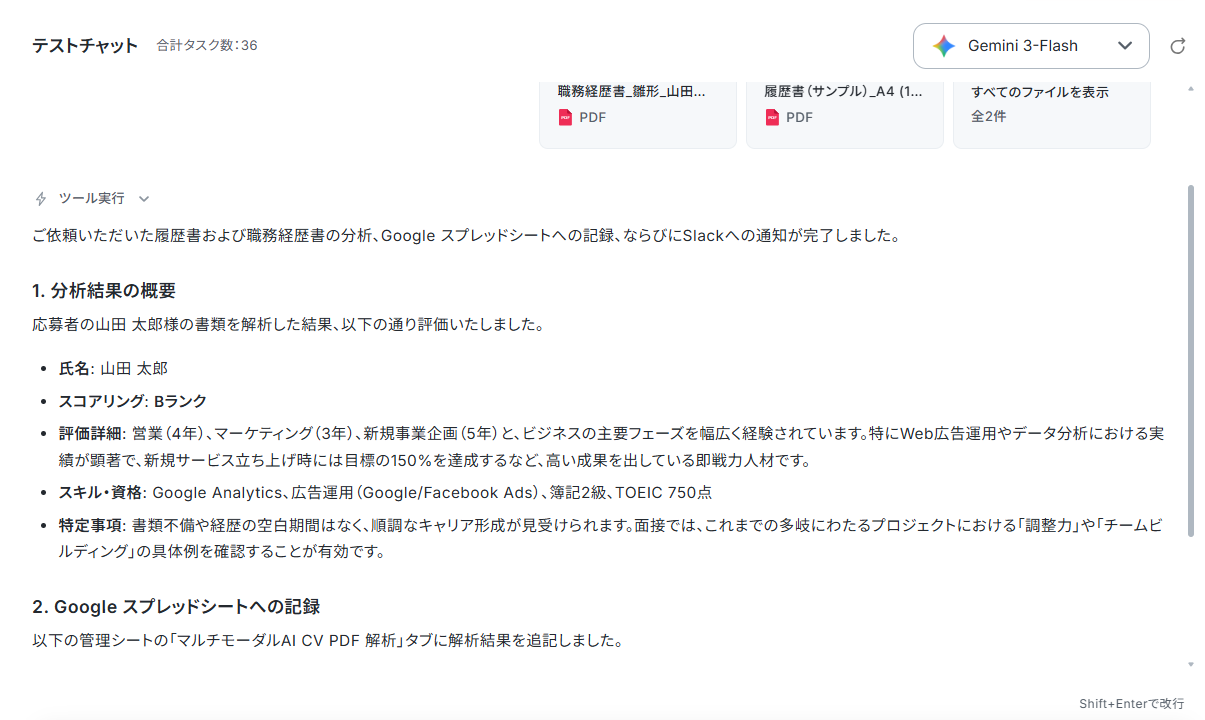
Task: Expand the ツール実行 chevron arrow
Action: pos(144,199)
